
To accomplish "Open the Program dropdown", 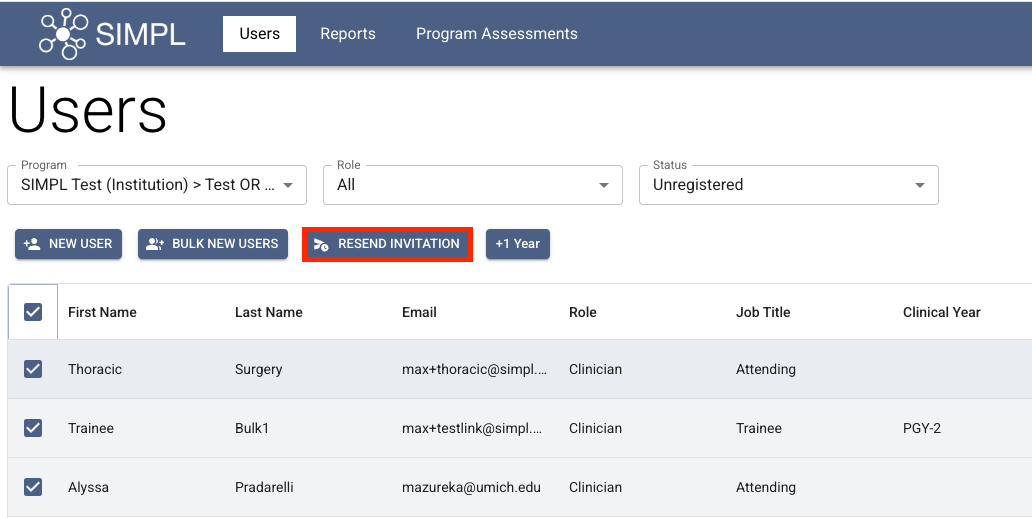I will point(157,185).
